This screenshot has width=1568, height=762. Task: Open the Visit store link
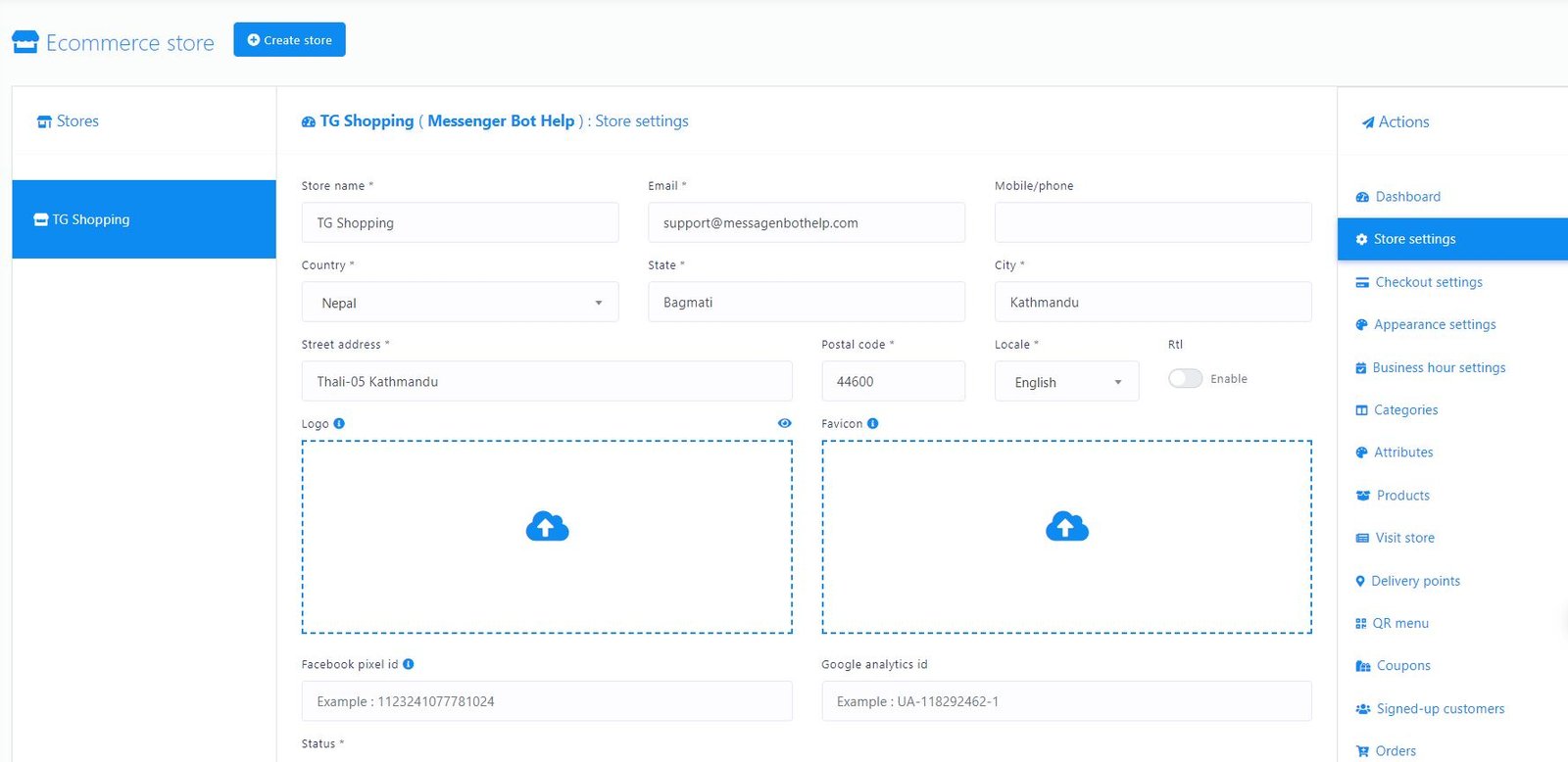point(1404,538)
